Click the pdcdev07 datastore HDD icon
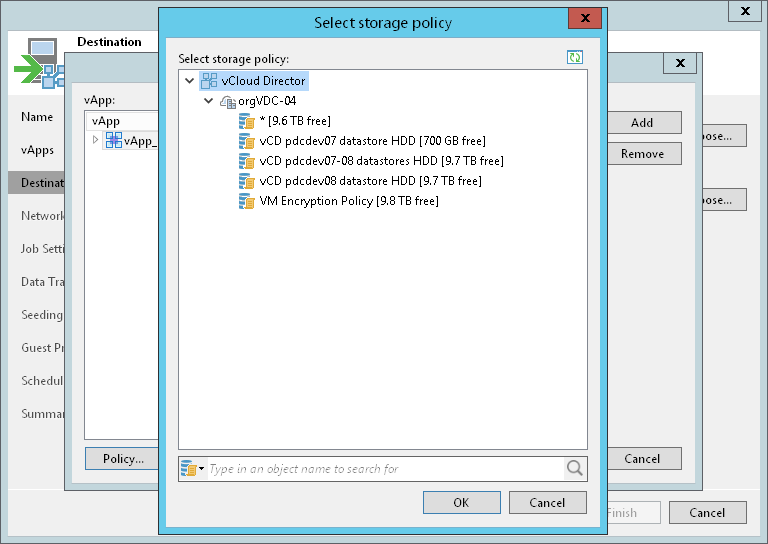The image size is (768, 544). click(x=247, y=141)
